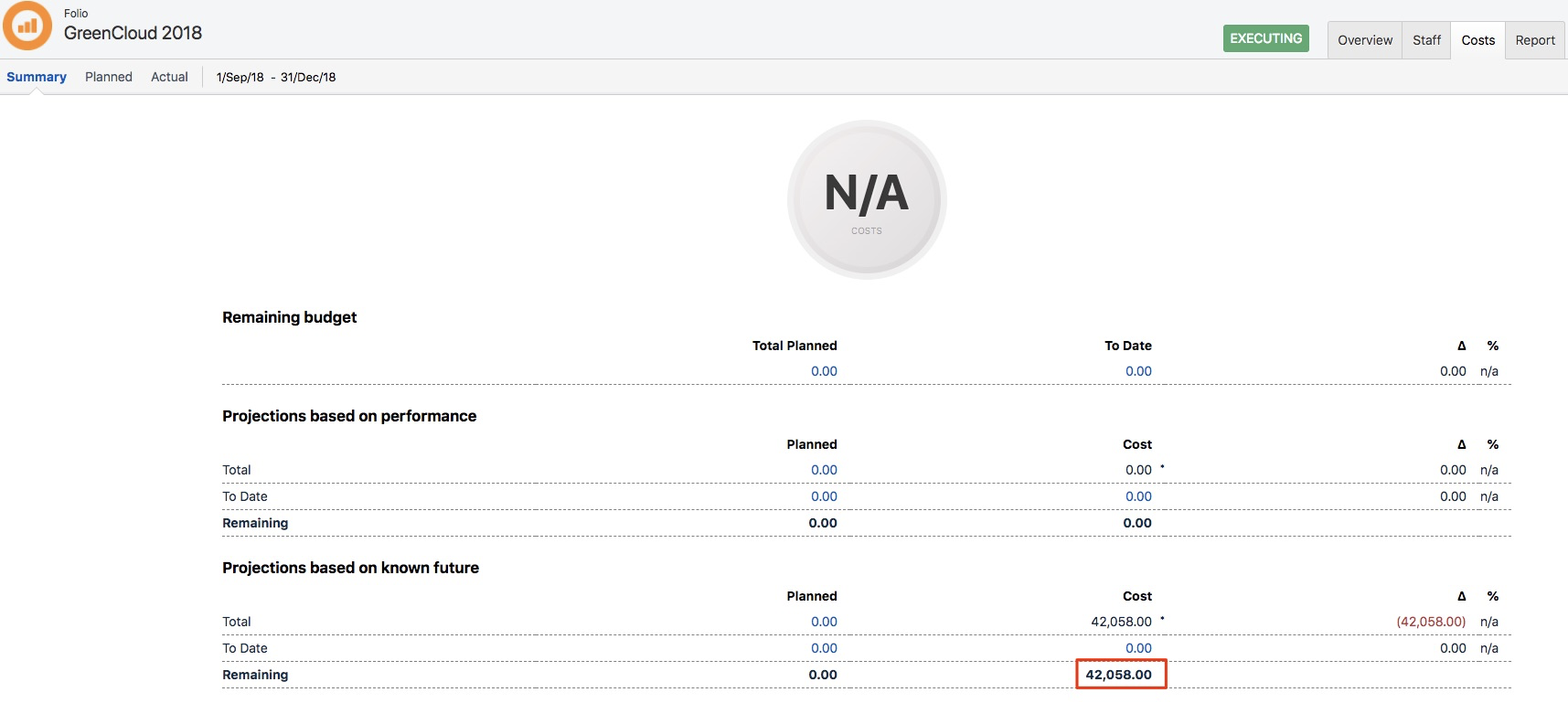The image size is (1568, 703).
Task: Open the Actual costs view
Action: coord(169,77)
